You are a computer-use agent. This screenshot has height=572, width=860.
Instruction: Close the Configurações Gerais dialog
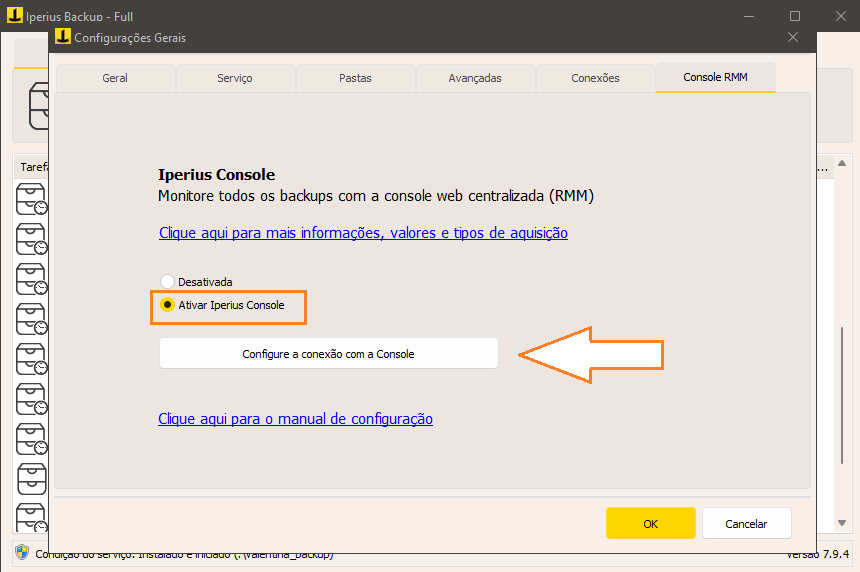click(x=793, y=37)
